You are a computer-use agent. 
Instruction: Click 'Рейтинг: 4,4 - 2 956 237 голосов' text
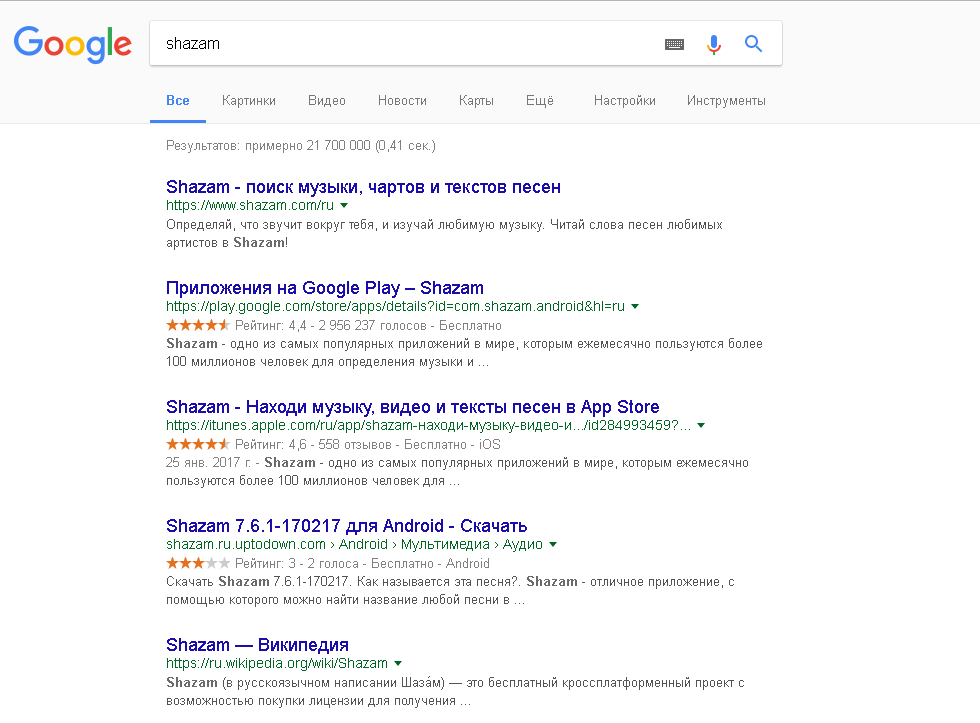click(368, 326)
